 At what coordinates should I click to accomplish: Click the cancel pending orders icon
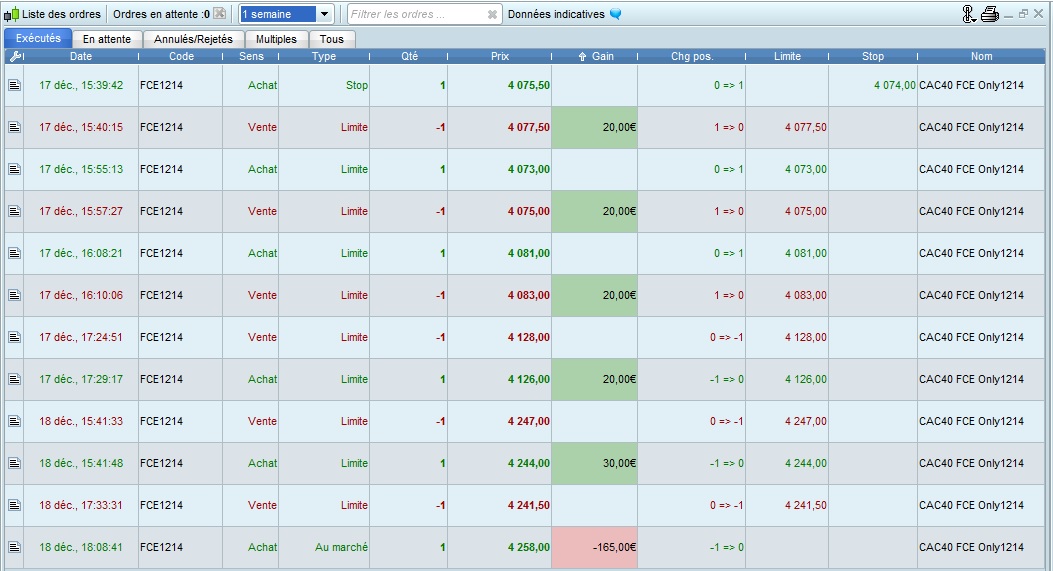220,14
